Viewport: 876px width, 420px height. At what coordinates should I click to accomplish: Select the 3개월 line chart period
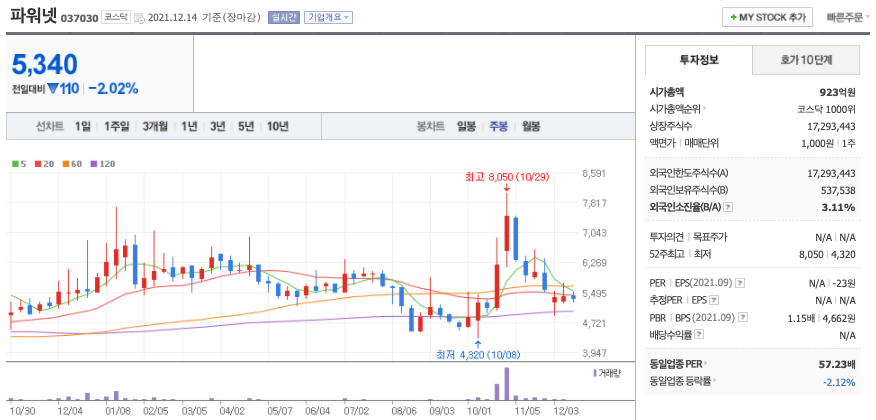[x=155, y=126]
